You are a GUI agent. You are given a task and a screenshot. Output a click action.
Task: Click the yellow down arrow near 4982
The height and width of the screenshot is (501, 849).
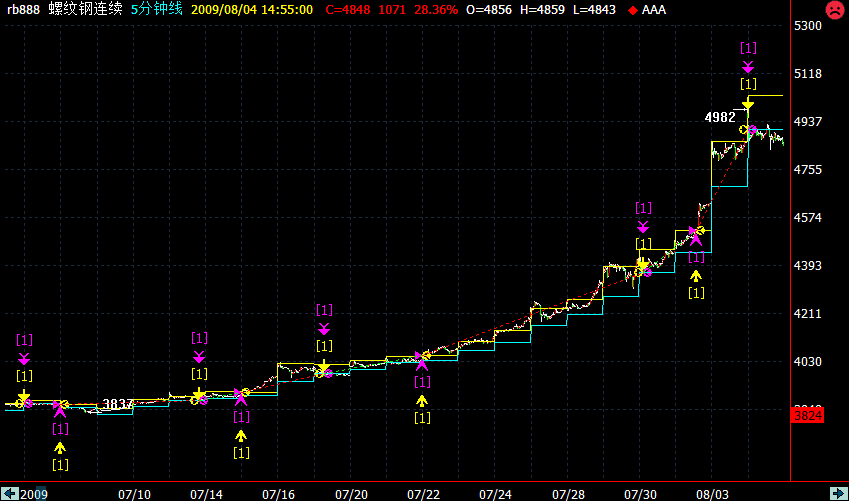point(747,104)
